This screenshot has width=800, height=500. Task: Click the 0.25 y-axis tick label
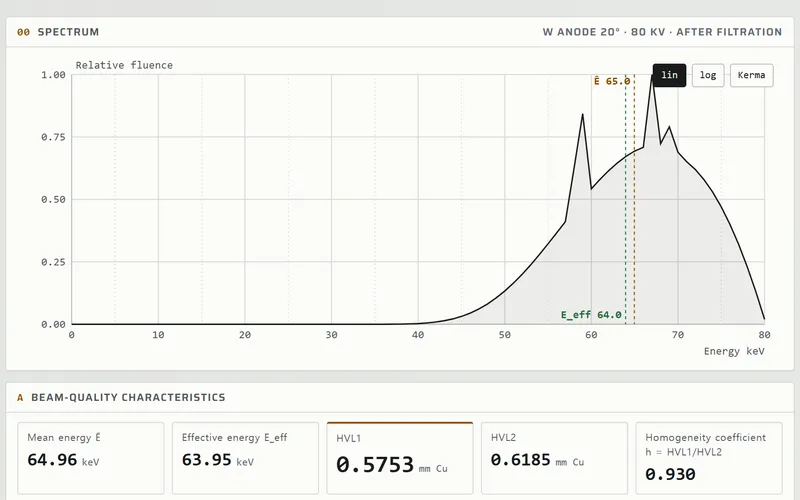click(x=54, y=262)
